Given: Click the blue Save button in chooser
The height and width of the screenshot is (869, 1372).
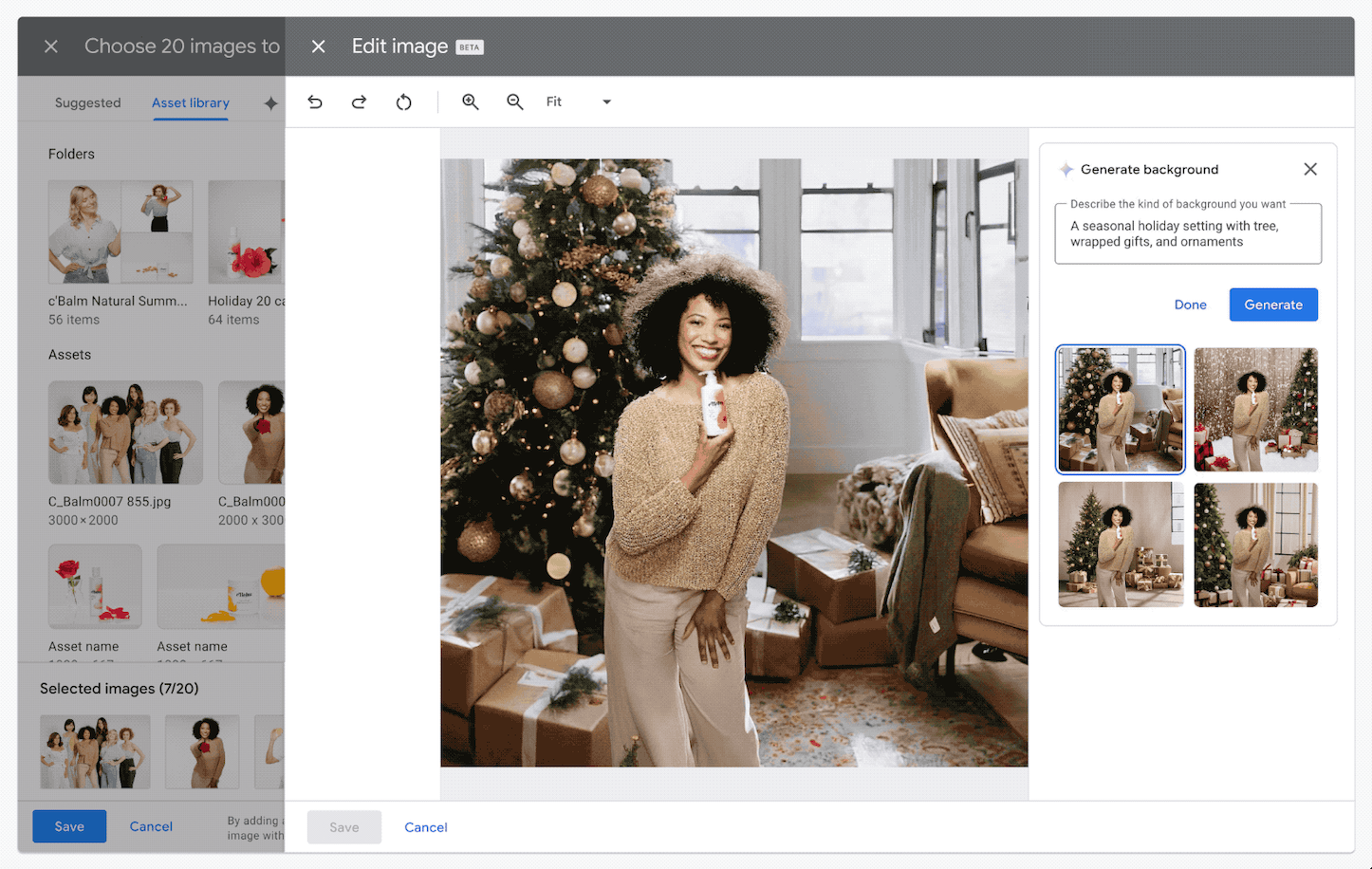Looking at the screenshot, I should coord(69,826).
